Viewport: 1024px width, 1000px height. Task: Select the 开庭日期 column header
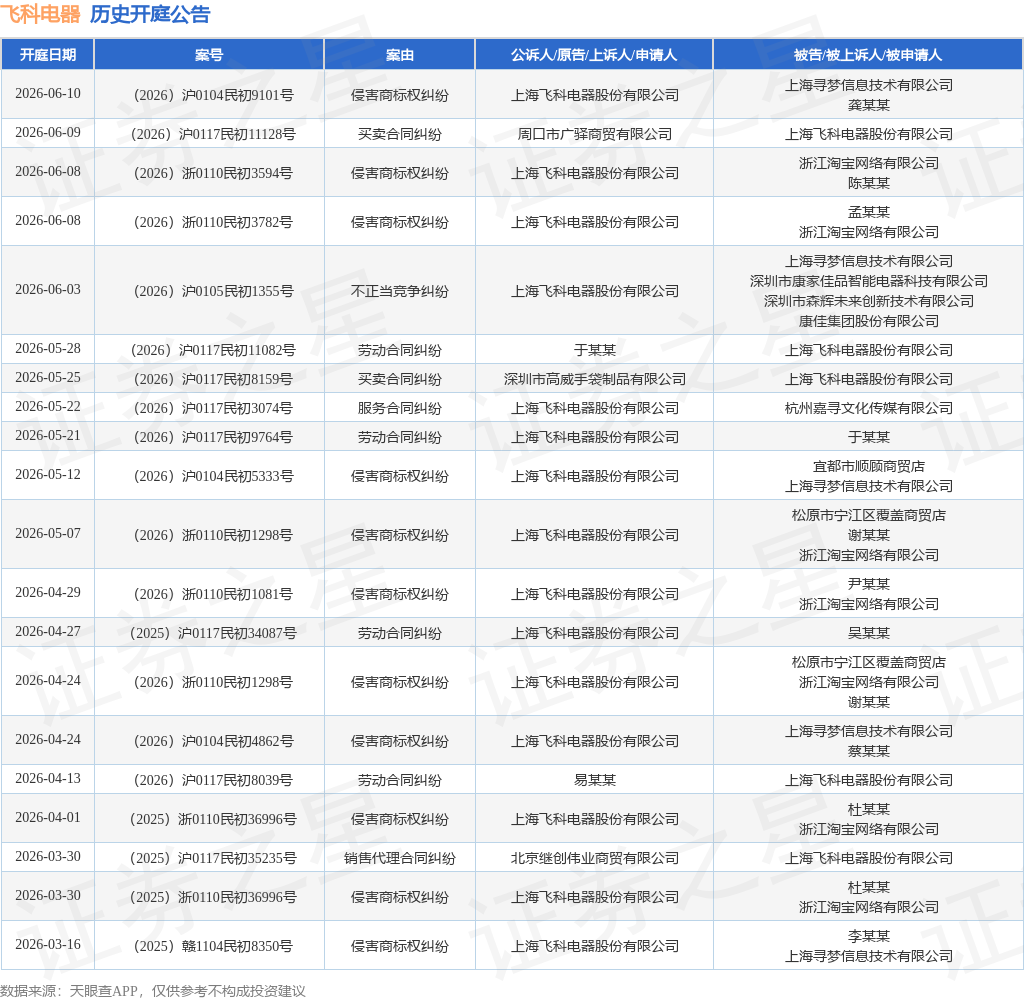(x=48, y=55)
